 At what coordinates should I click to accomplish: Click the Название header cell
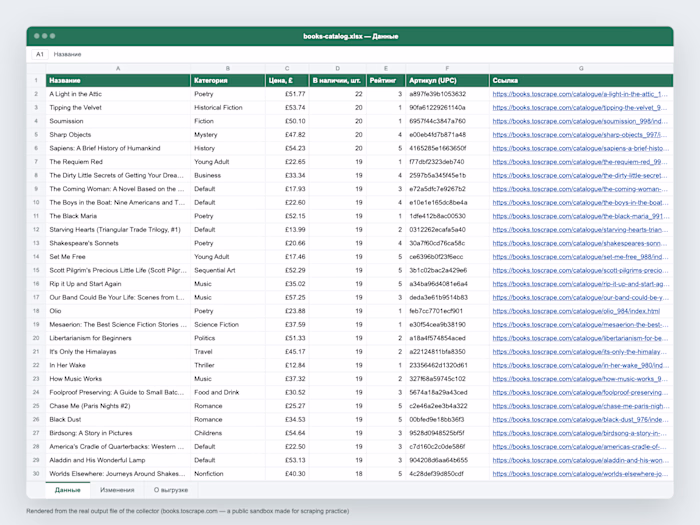click(x=118, y=80)
